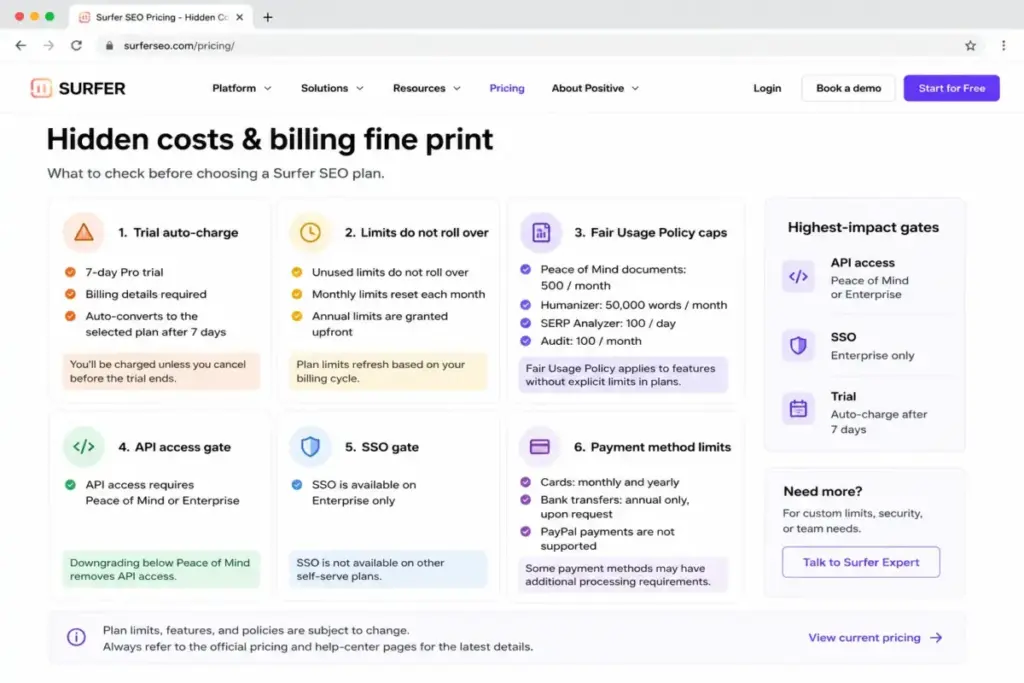This screenshot has height=683, width=1024.
Task: Click text 'Bank transfers: annual only, upon request'
Action: [x=615, y=507]
